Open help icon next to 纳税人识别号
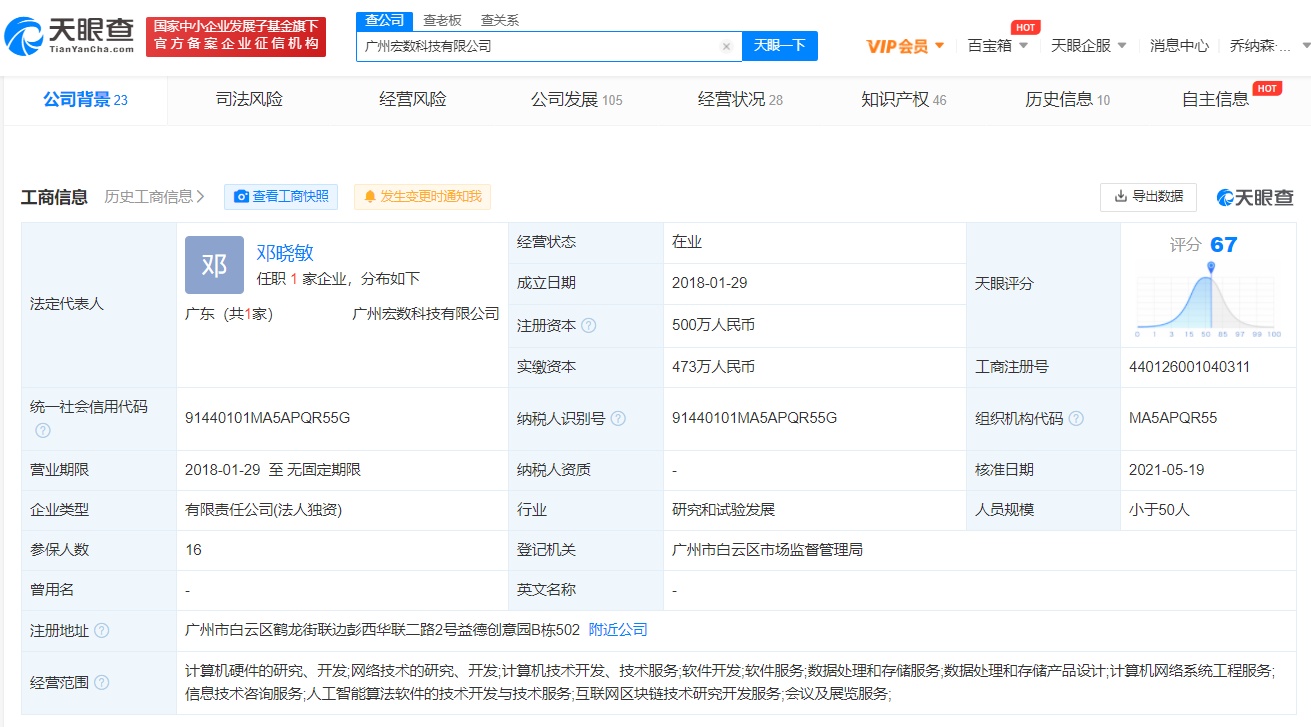Image resolution: width=1311 pixels, height=727 pixels. tap(618, 418)
